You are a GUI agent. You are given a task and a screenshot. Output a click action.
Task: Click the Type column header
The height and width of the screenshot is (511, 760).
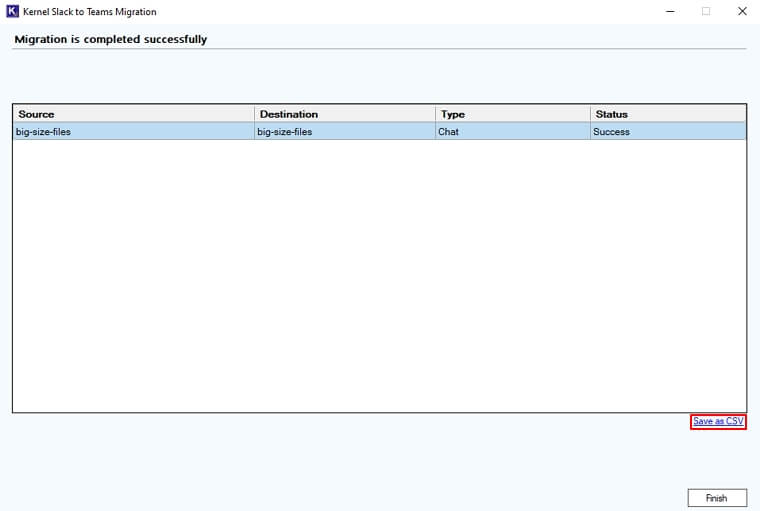click(513, 114)
